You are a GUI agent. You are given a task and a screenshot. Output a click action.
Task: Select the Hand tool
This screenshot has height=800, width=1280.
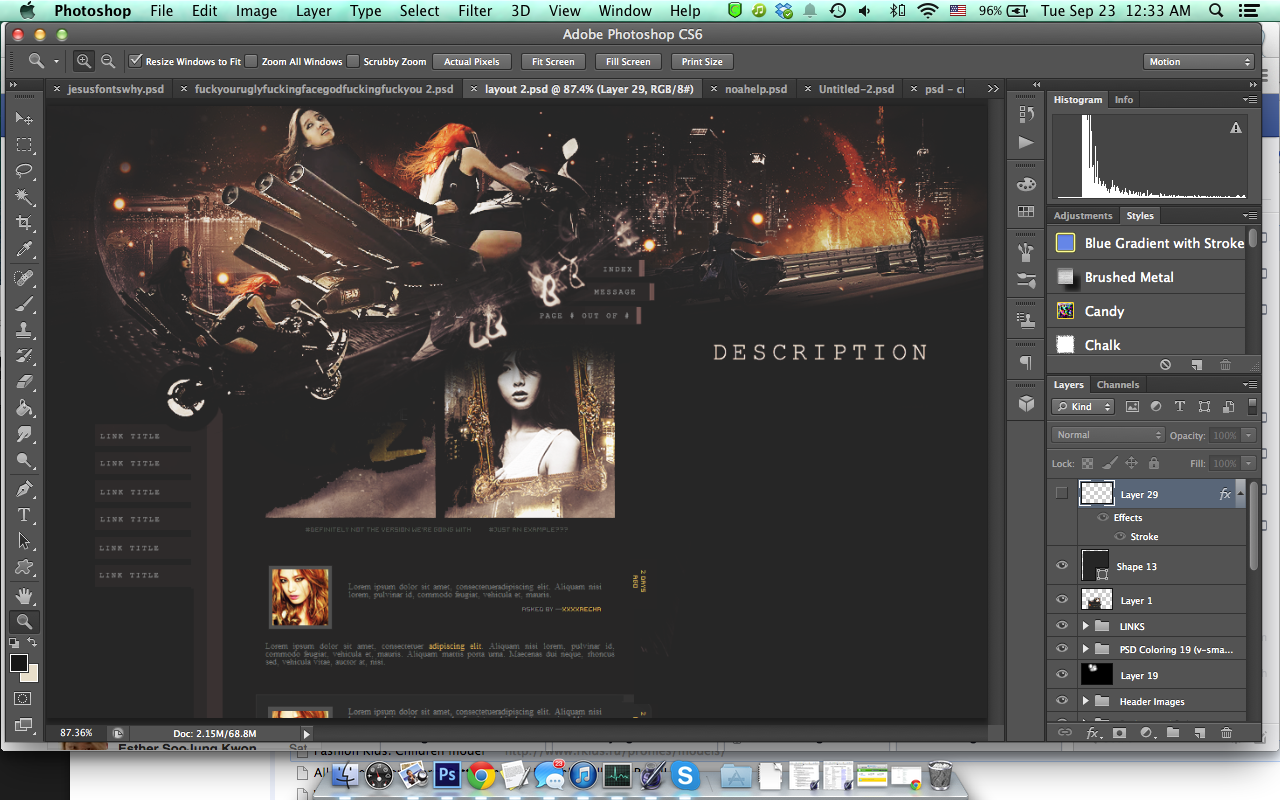[x=24, y=596]
